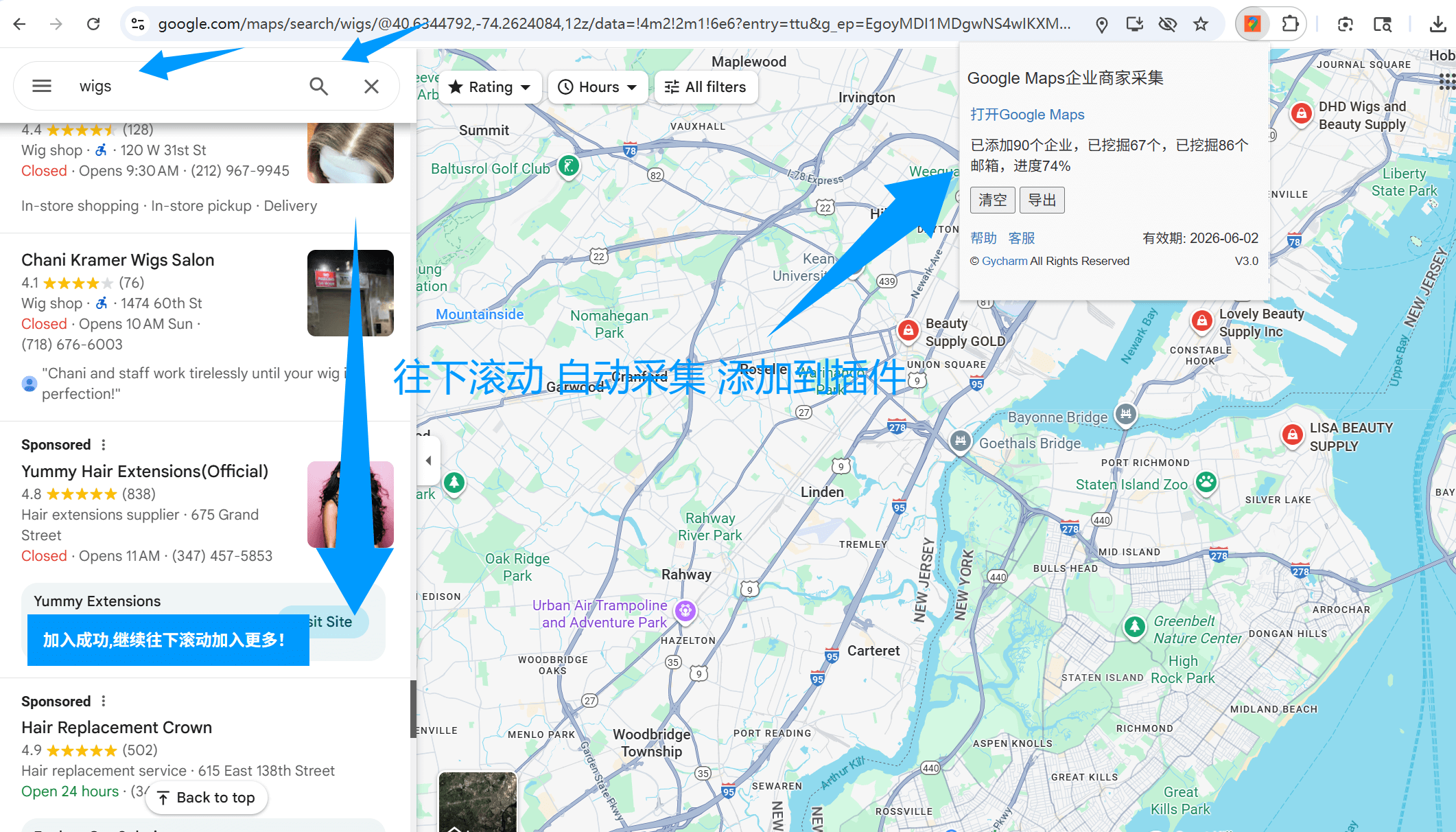The image size is (1456, 832).
Task: Open Chani Kramer Wigs Salon listing
Action: click(117, 260)
